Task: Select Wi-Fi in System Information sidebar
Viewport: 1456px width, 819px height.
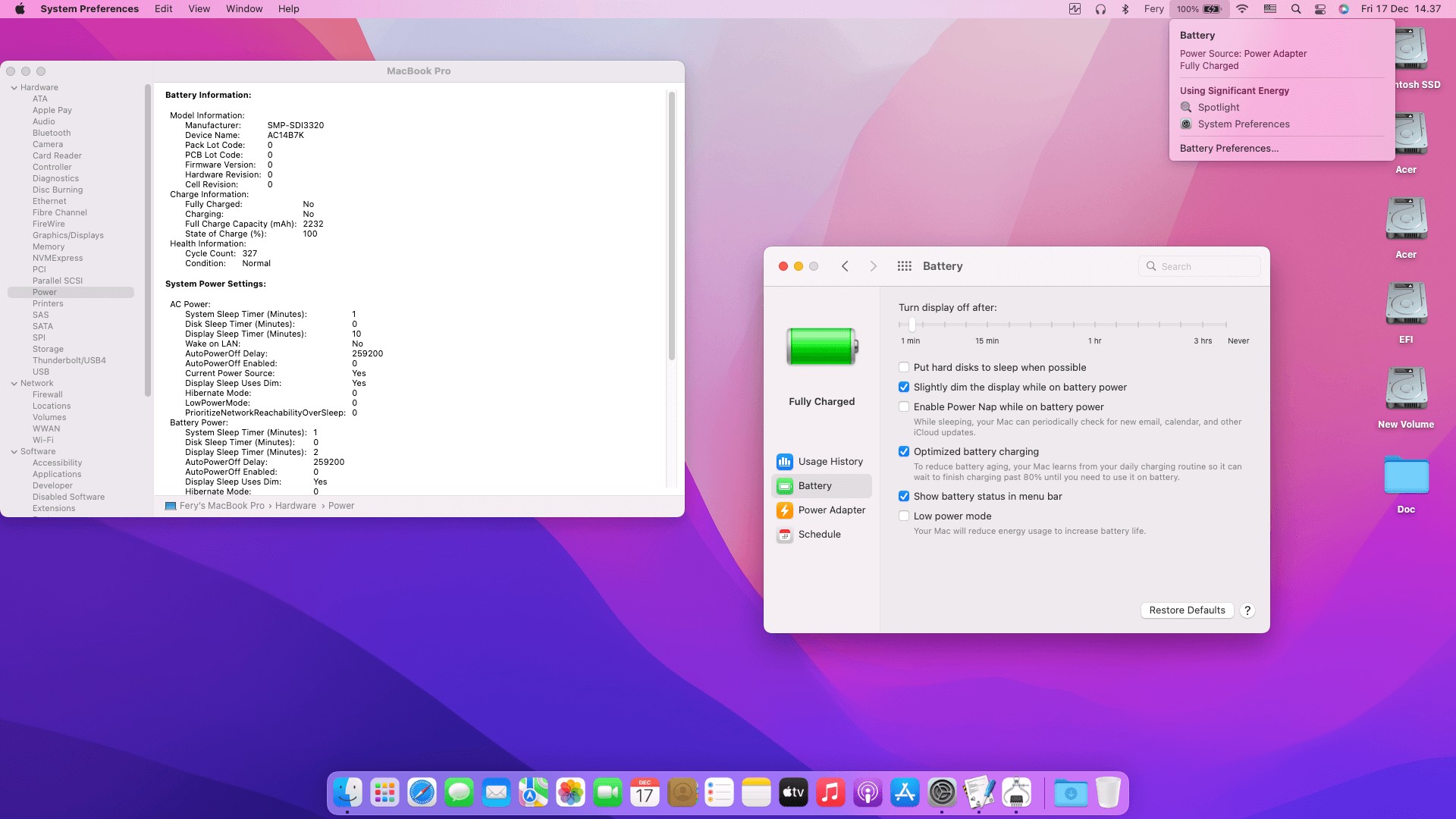Action: pyautogui.click(x=43, y=440)
